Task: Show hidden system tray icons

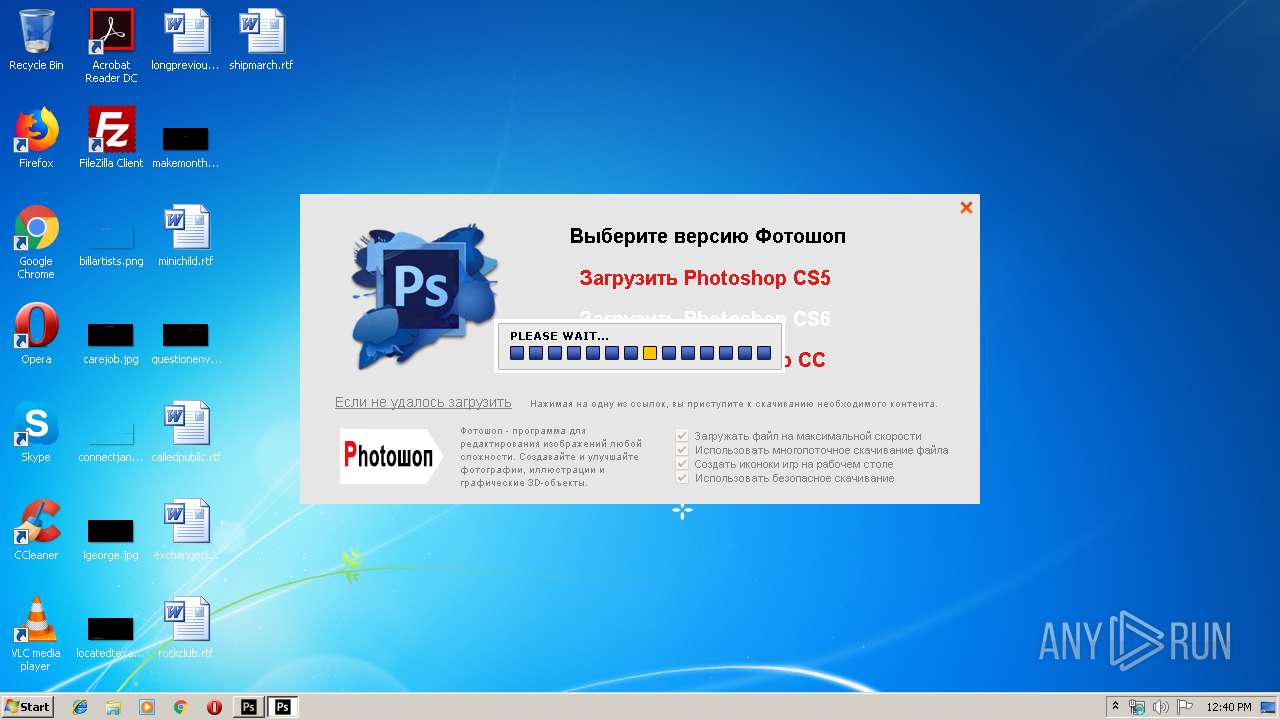Action: (1115, 707)
